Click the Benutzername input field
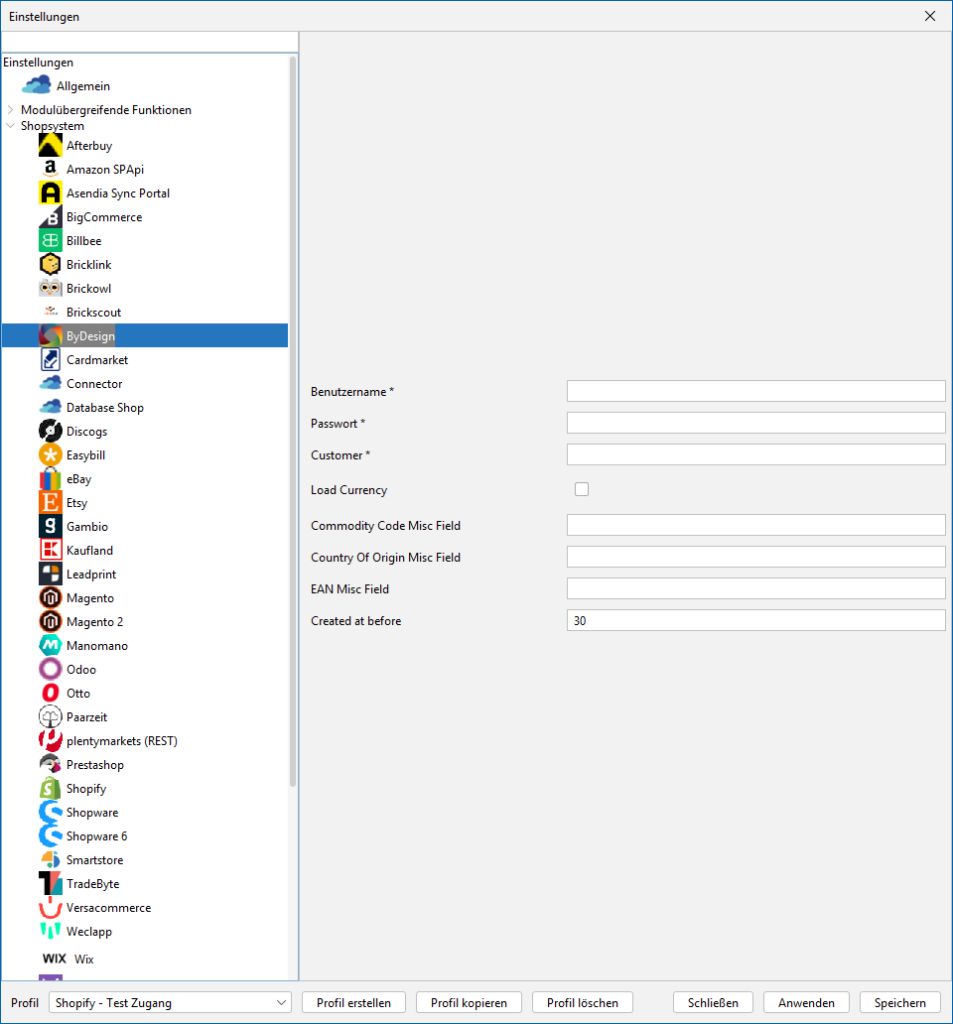This screenshot has height=1024, width=953. (755, 391)
